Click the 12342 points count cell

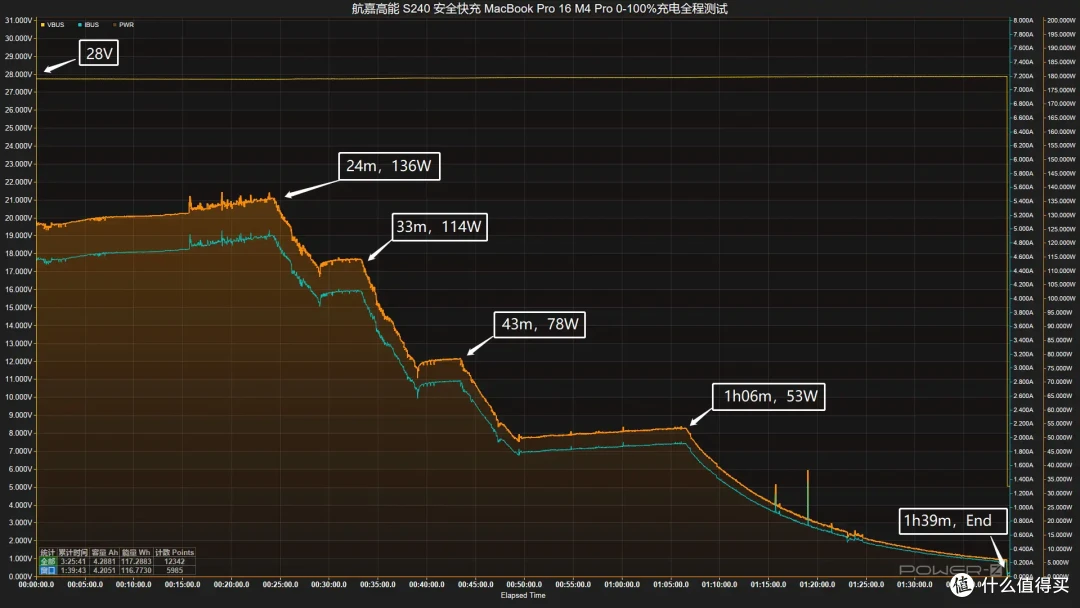(174, 561)
